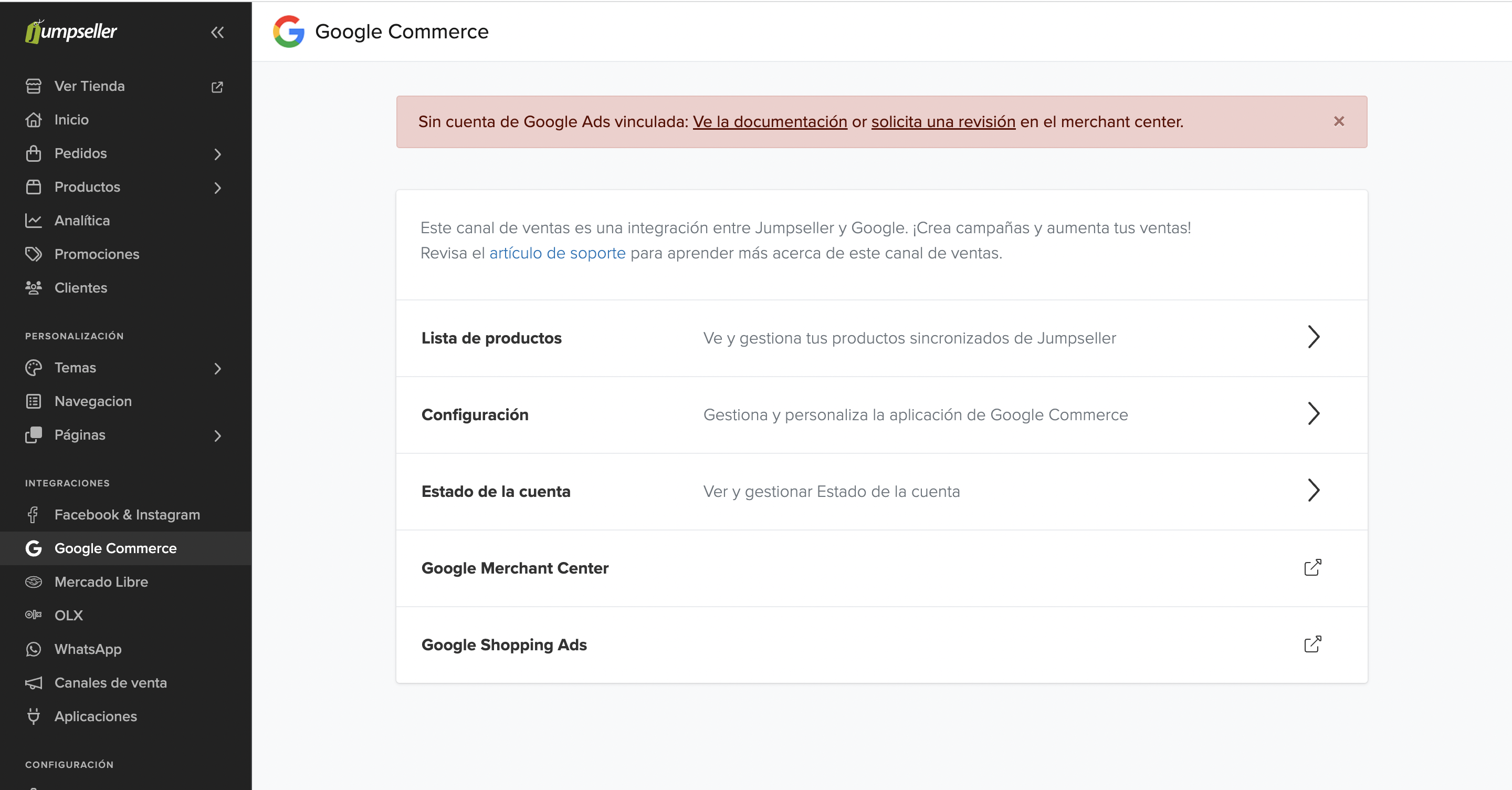Viewport: 1512px width, 790px height.
Task: Click the Lista de productos title
Action: point(491,338)
